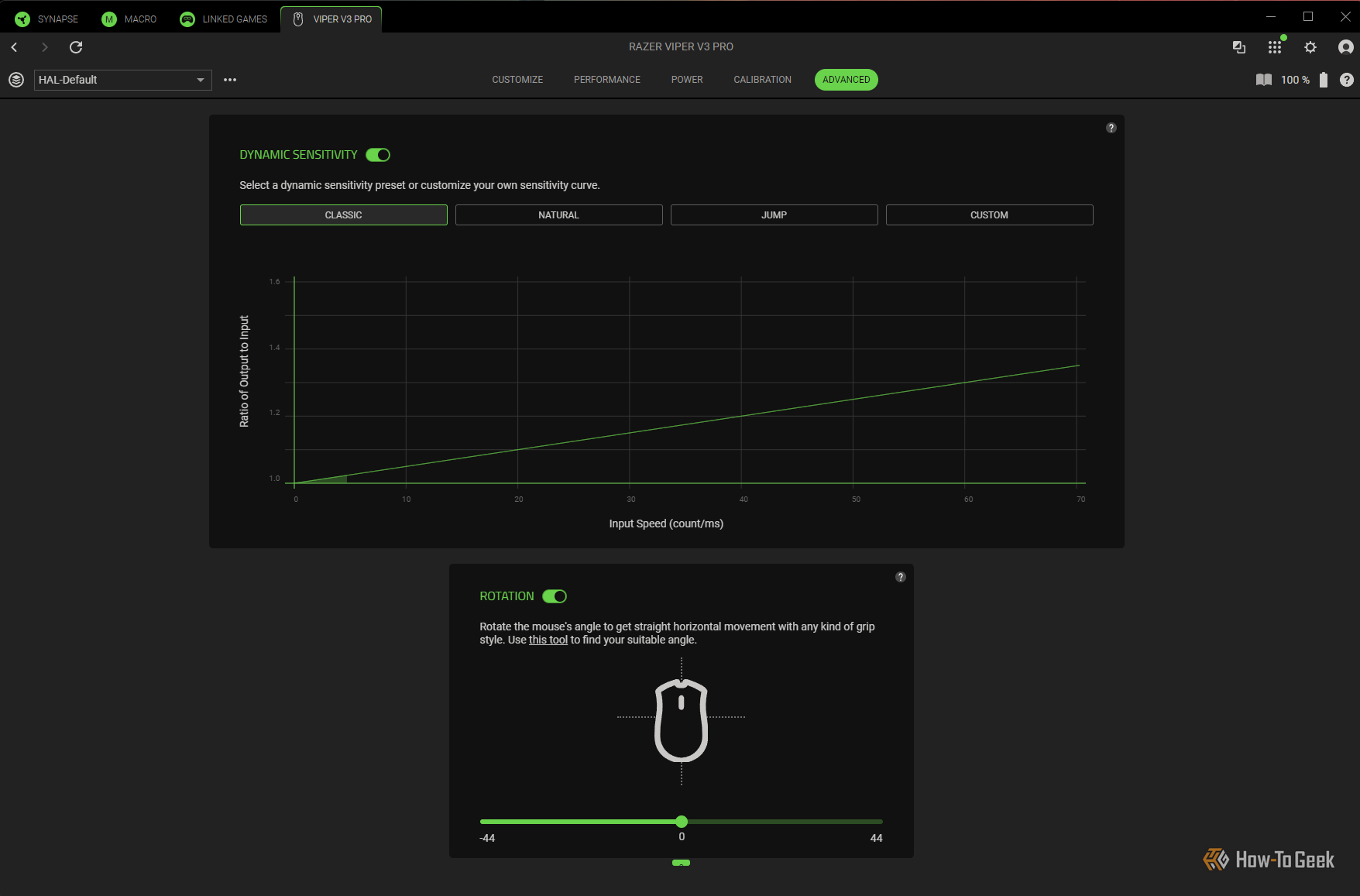Select the Natural sensitivity preset
This screenshot has width=1360, height=896.
[558, 215]
